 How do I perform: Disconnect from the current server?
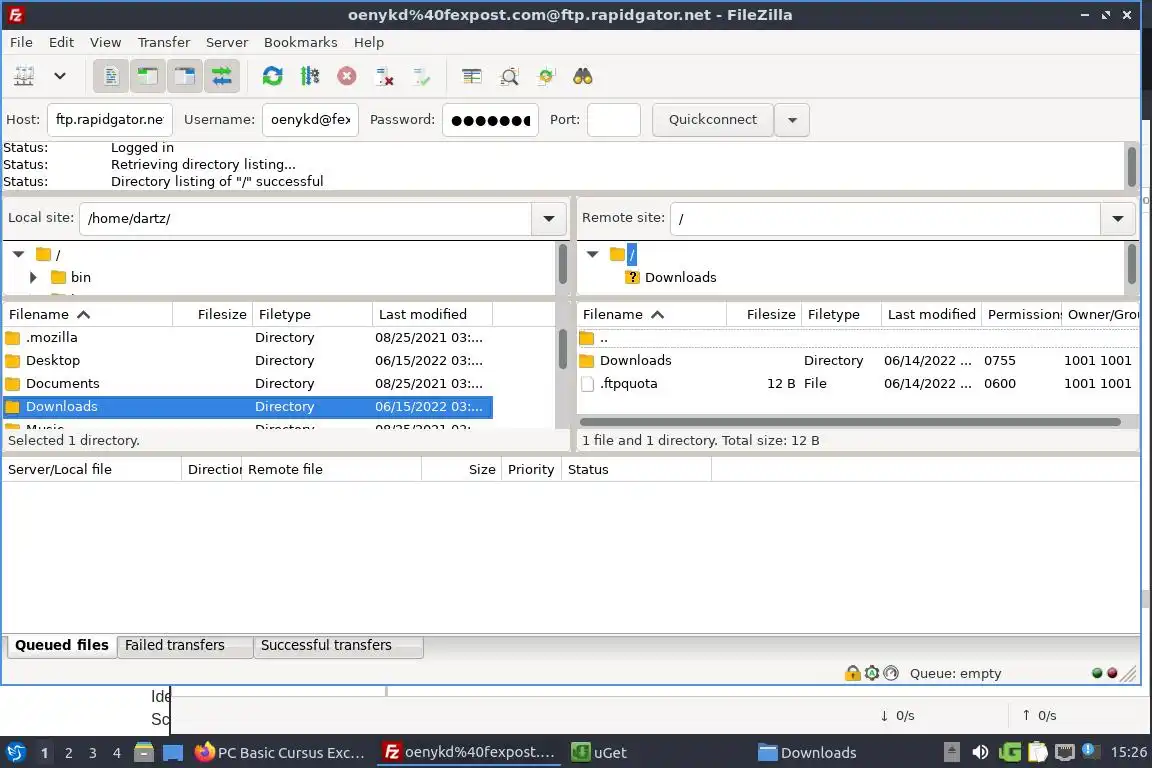(384, 76)
